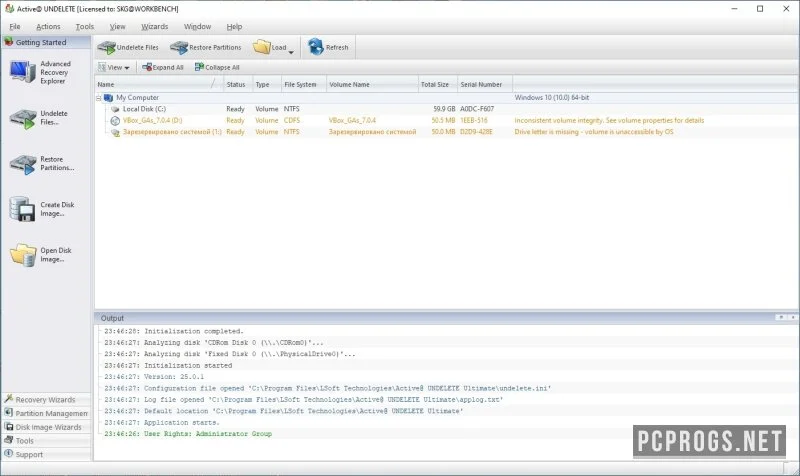This screenshot has height=476, width=800.
Task: Sort by the Volume Name column header
Action: pos(372,84)
